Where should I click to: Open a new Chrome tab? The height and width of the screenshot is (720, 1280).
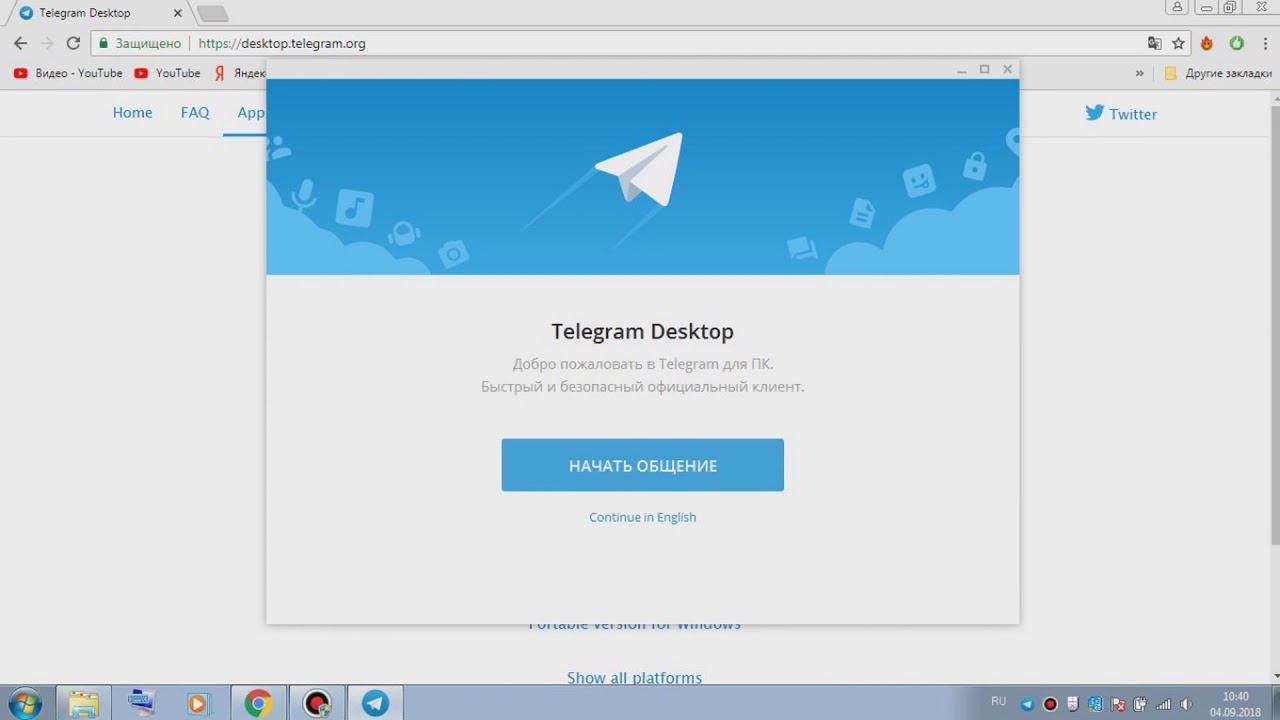[212, 13]
